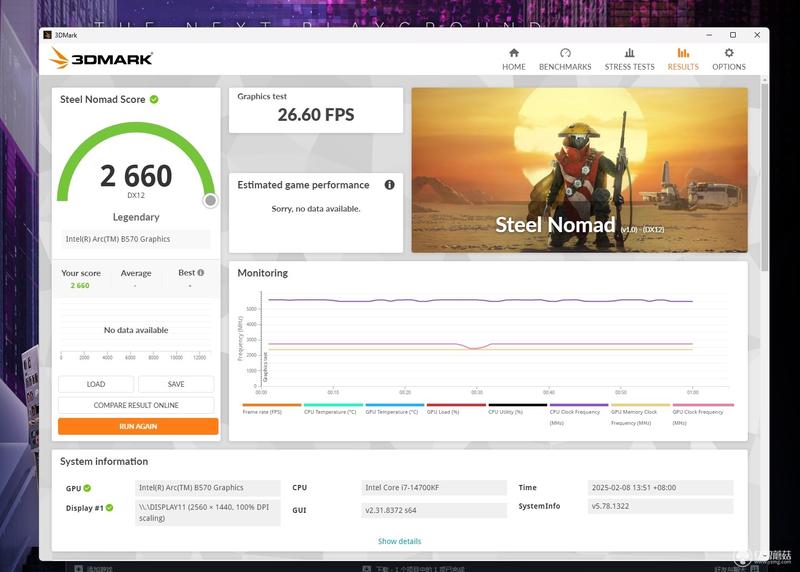Click the CPU value Intel Core i7-14700KF
Screen dimensions: 800x572
(434, 488)
